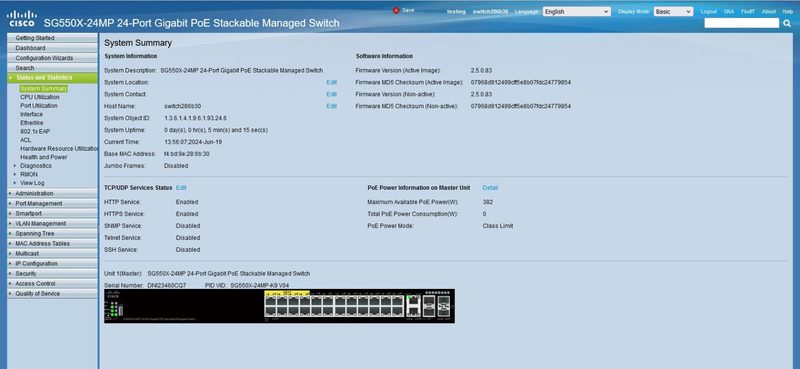Open the Language dropdown
Image resolution: width=800 pixels, height=369 pixels.
click(577, 11)
